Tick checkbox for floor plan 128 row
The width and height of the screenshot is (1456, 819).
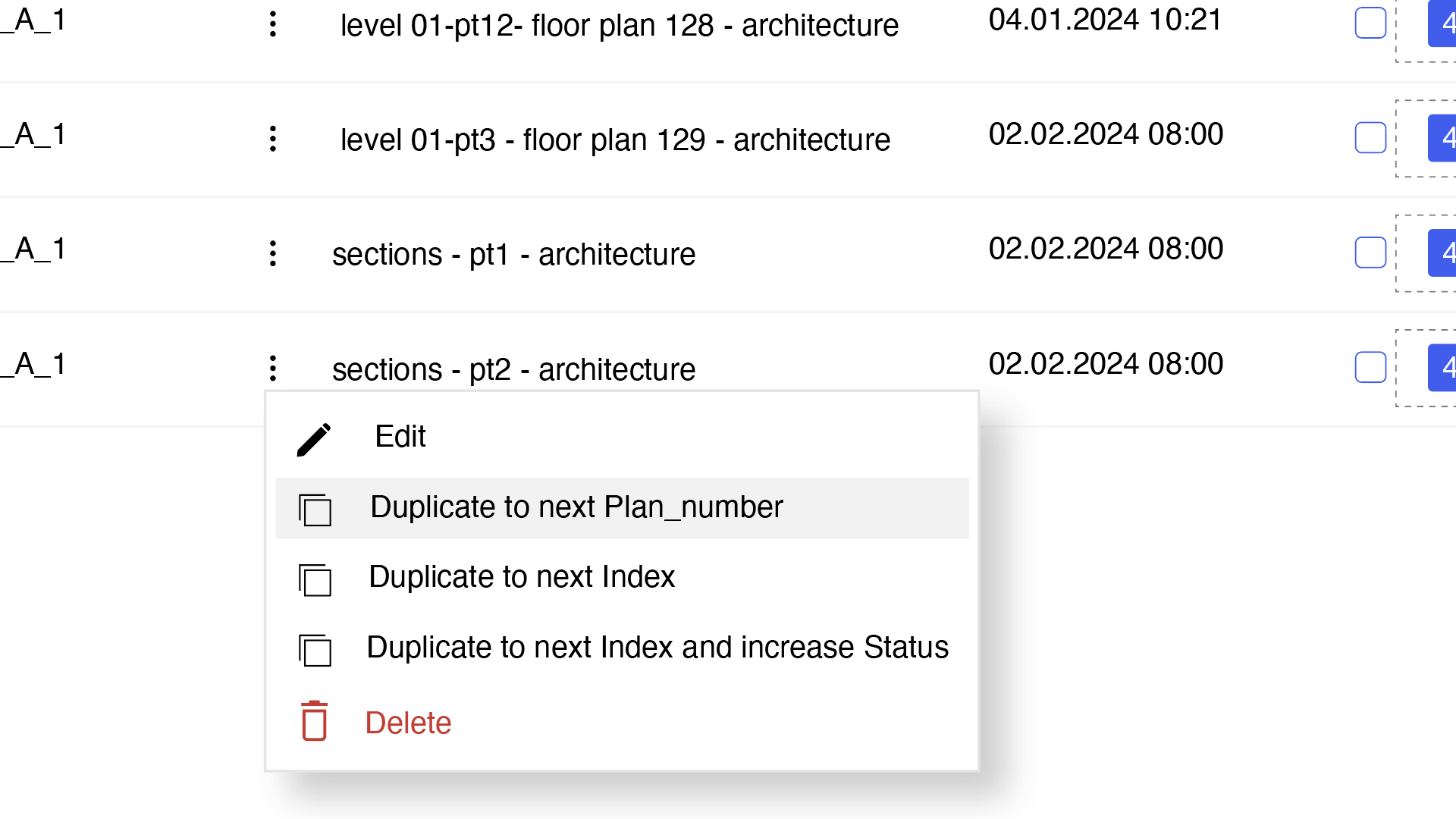[1370, 23]
